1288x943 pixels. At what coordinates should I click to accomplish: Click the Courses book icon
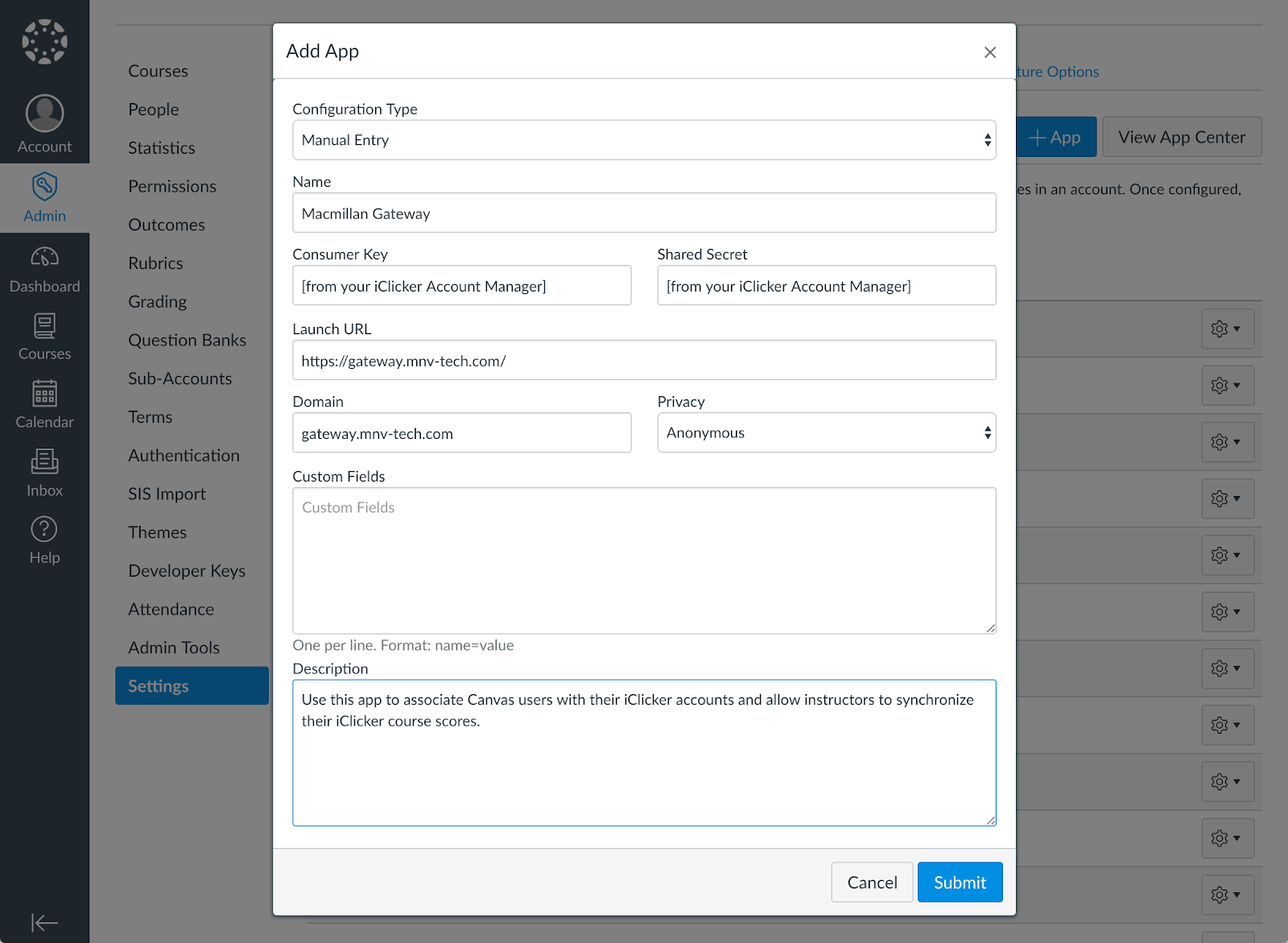[44, 329]
